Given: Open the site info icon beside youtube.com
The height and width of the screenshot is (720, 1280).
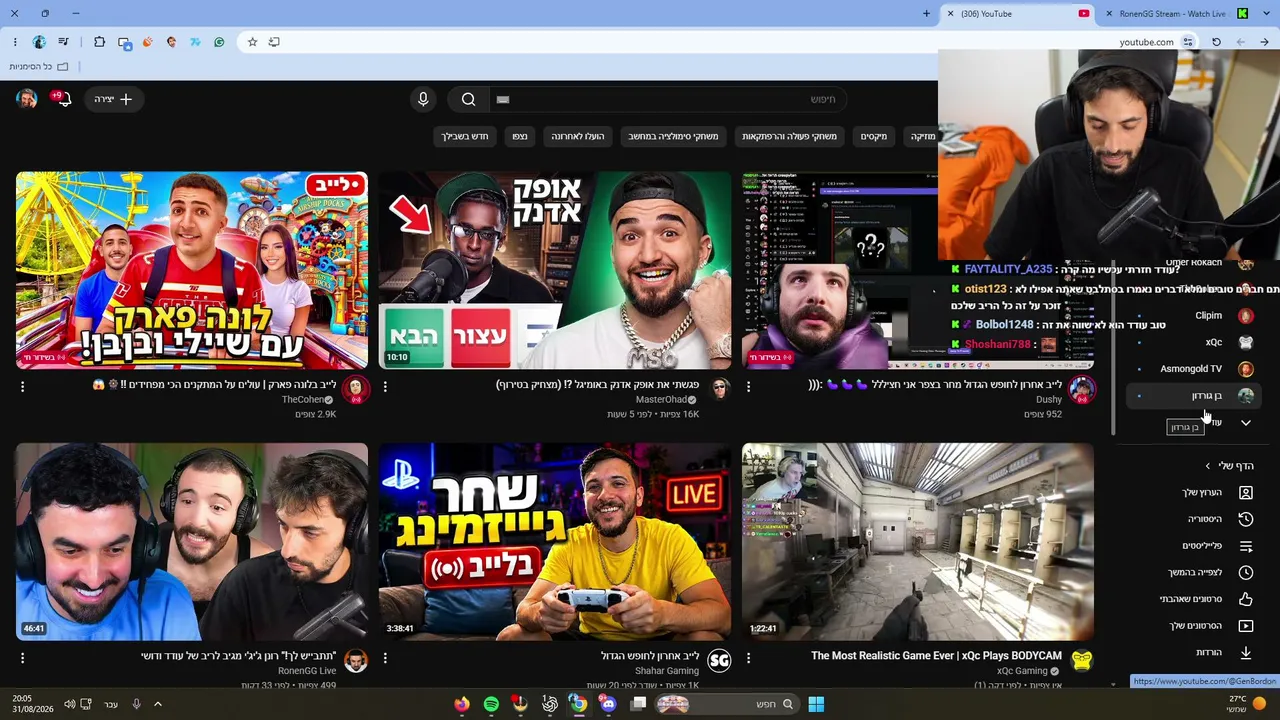Looking at the screenshot, I should point(1188,42).
